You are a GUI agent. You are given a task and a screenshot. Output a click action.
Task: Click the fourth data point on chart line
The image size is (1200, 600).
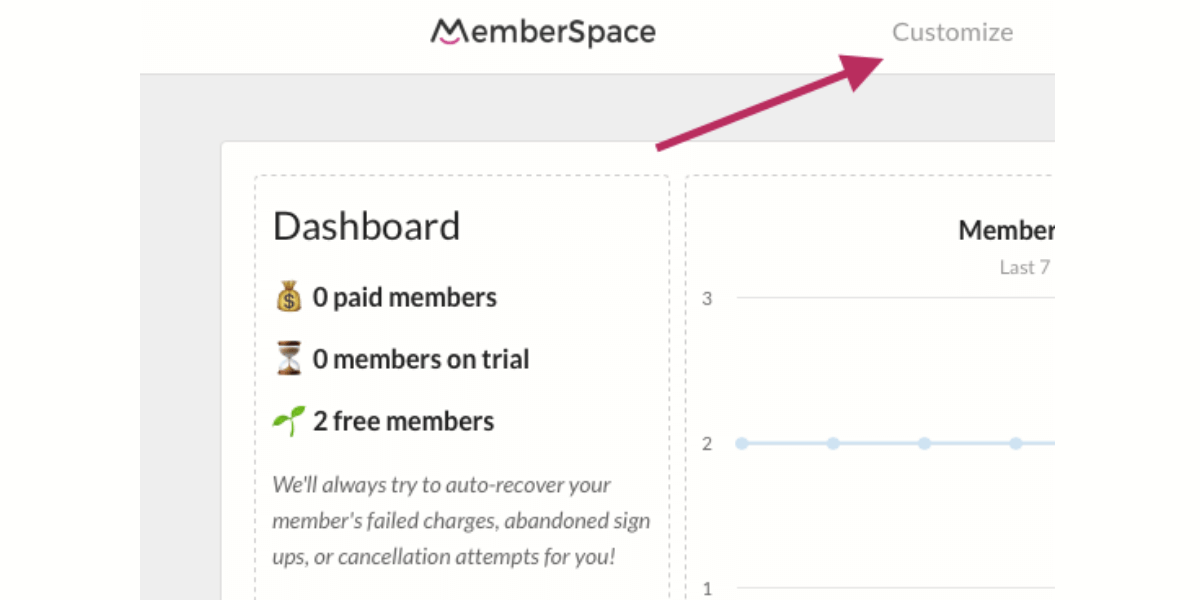pyautogui.click(x=1015, y=443)
